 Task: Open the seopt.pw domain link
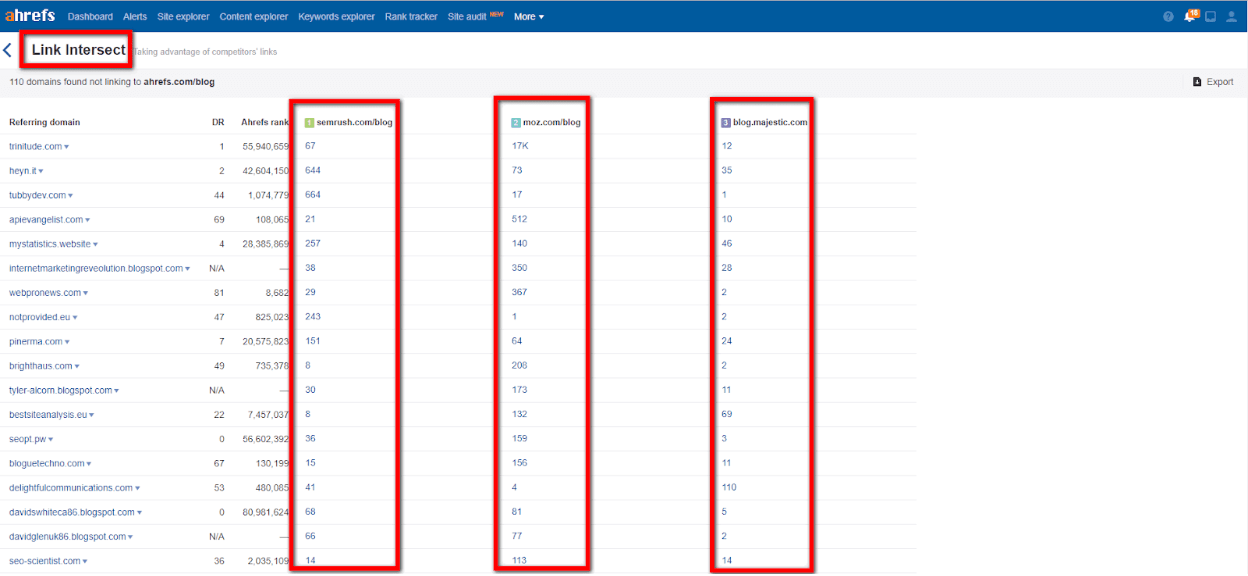pos(27,439)
